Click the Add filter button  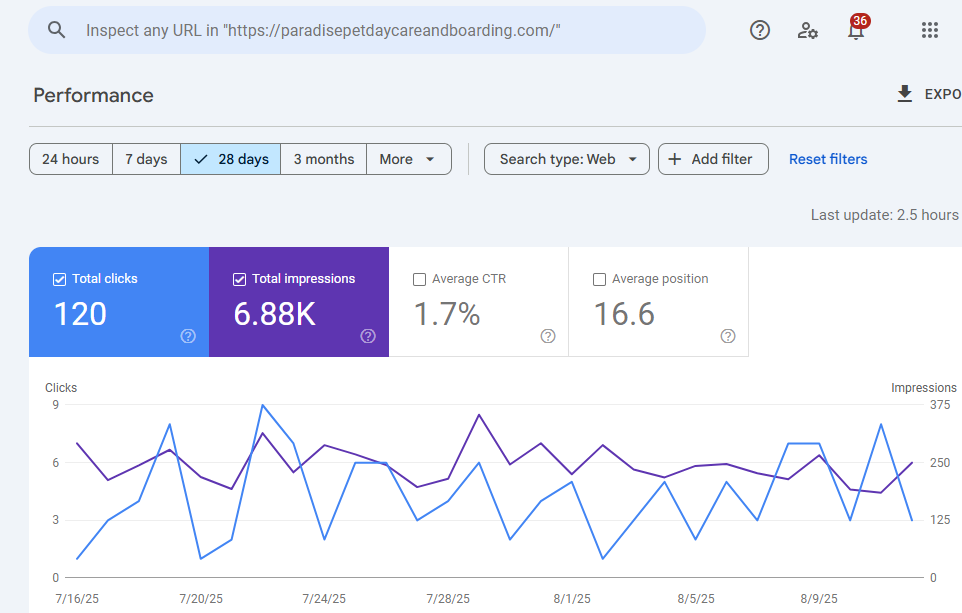pyautogui.click(x=713, y=159)
